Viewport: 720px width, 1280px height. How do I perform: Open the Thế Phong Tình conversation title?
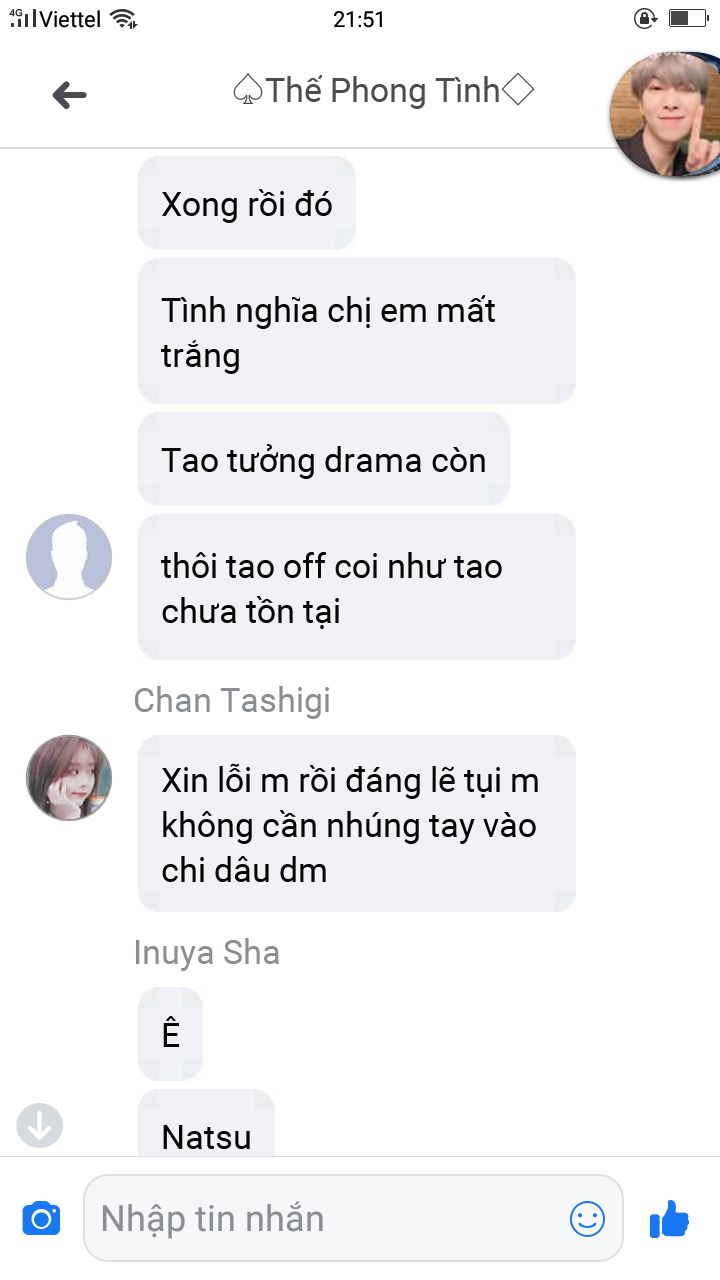click(382, 91)
